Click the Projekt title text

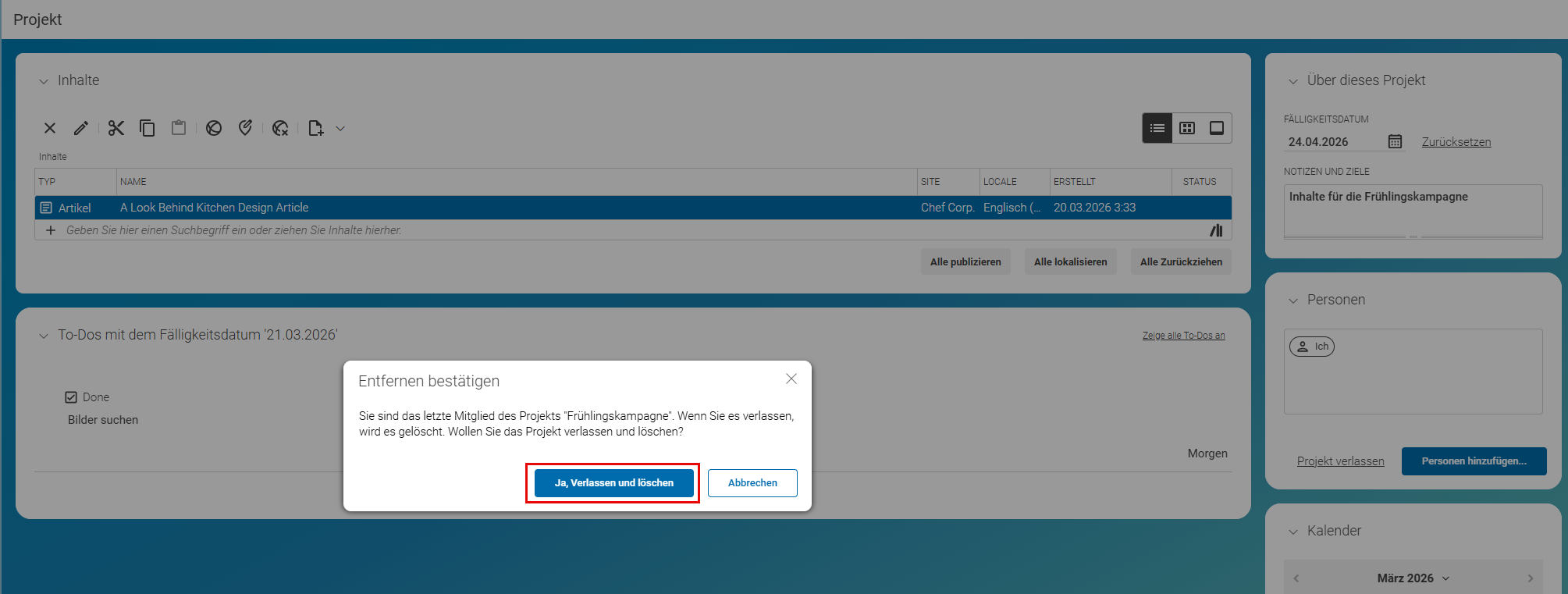(37, 20)
